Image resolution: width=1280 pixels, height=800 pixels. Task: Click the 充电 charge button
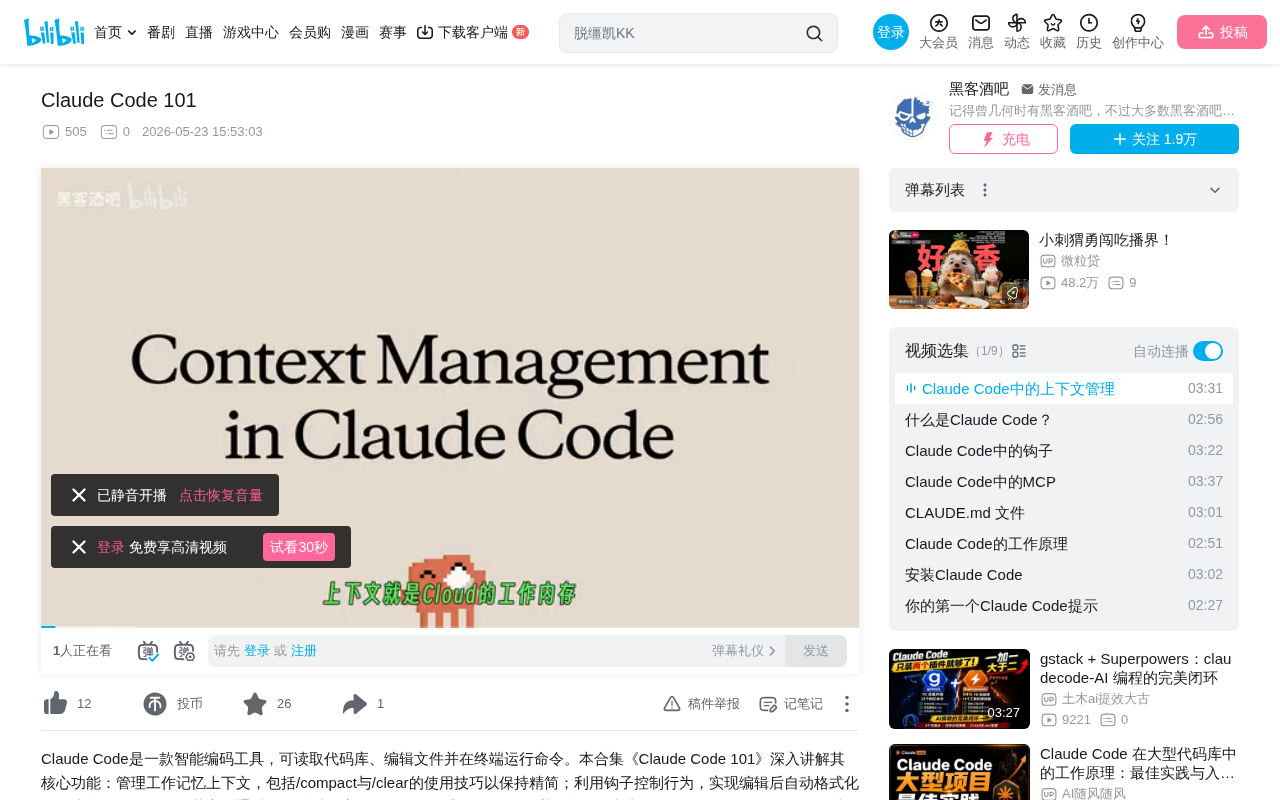point(1003,139)
